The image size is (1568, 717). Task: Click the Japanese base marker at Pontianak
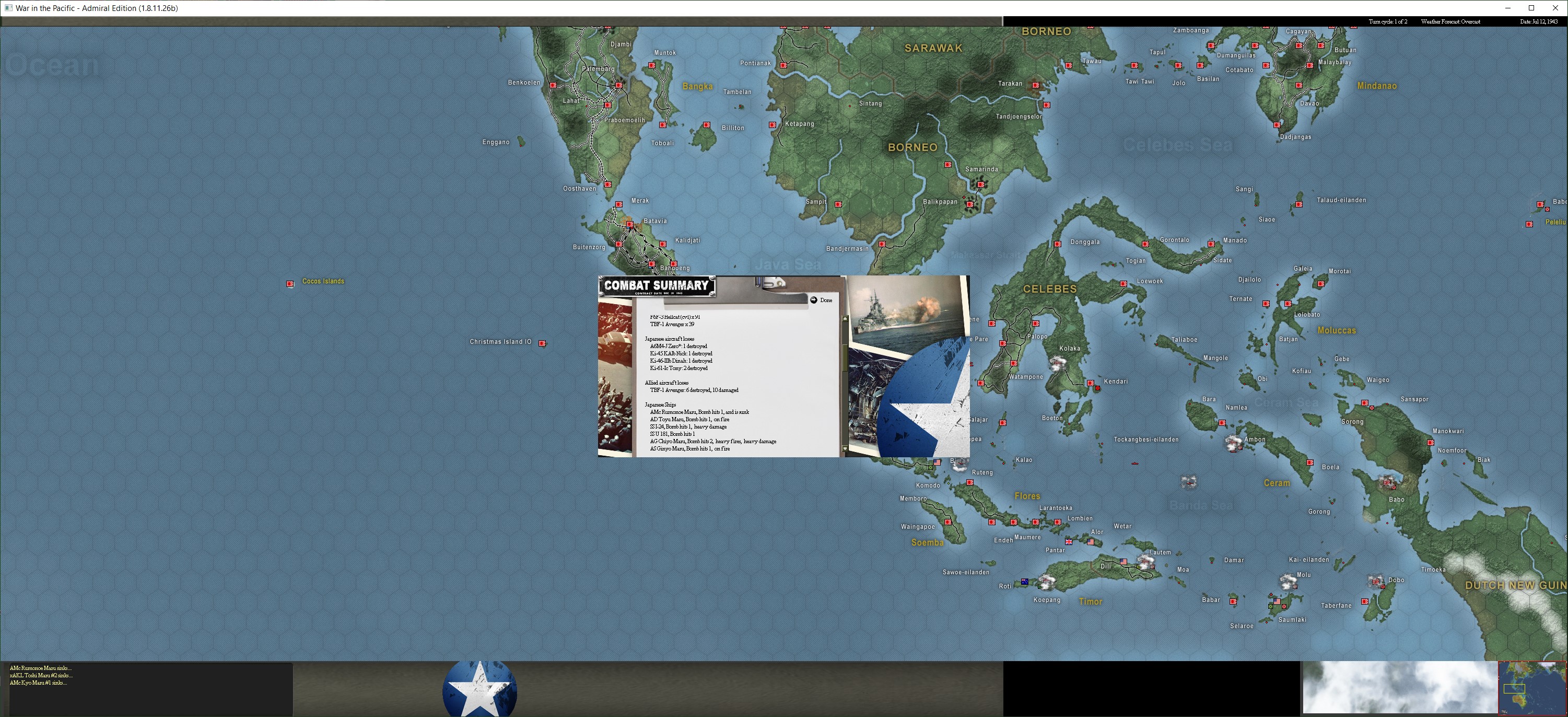pyautogui.click(x=783, y=65)
